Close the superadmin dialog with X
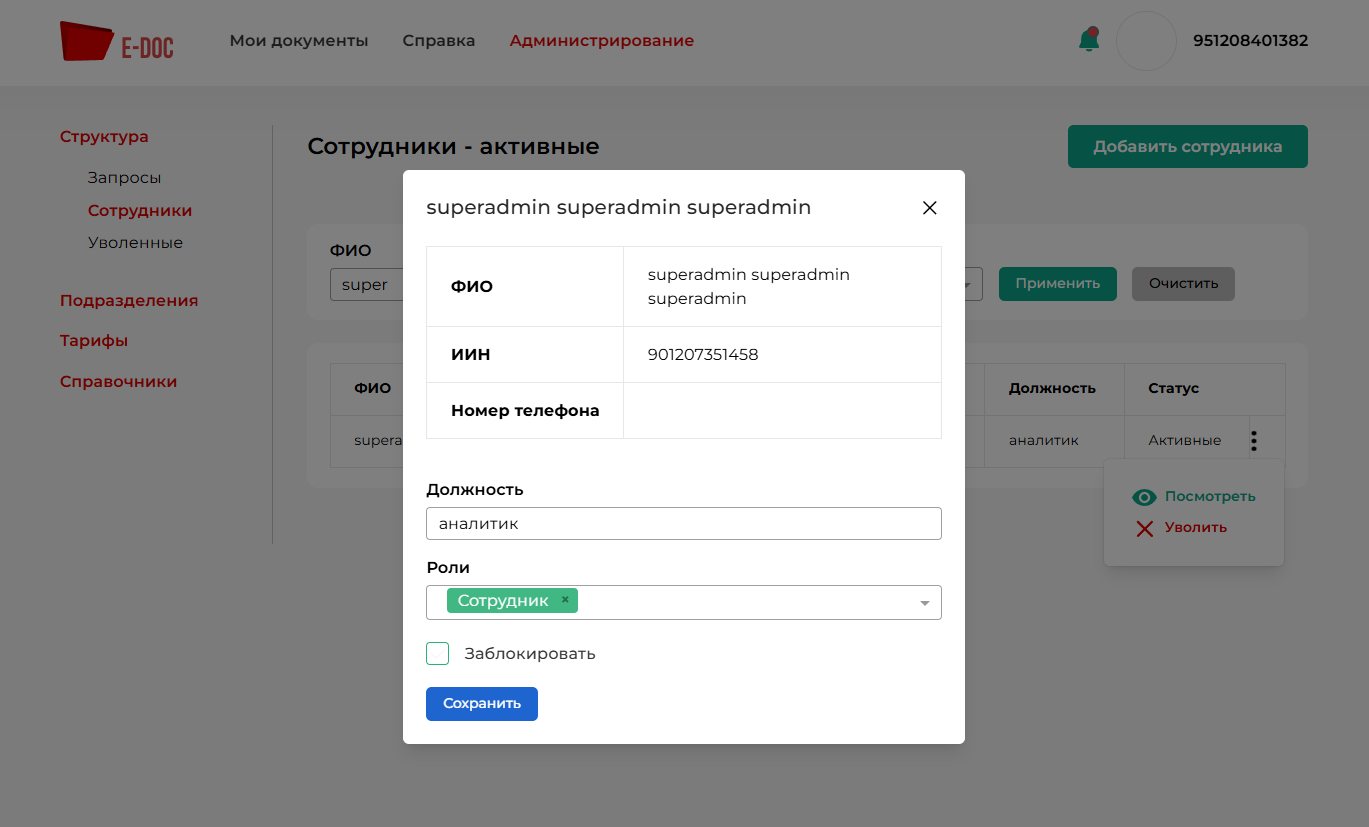The height and width of the screenshot is (827, 1369). point(929,208)
